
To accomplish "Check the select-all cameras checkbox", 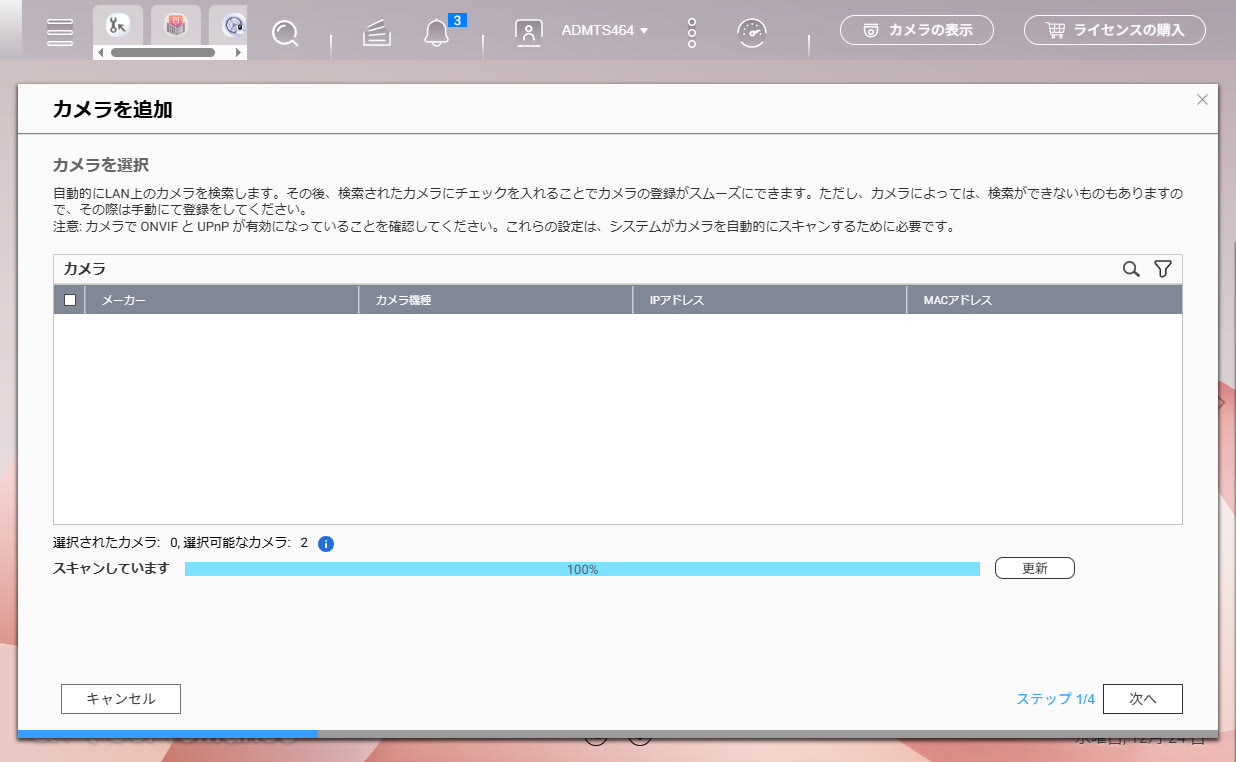I will 70,300.
